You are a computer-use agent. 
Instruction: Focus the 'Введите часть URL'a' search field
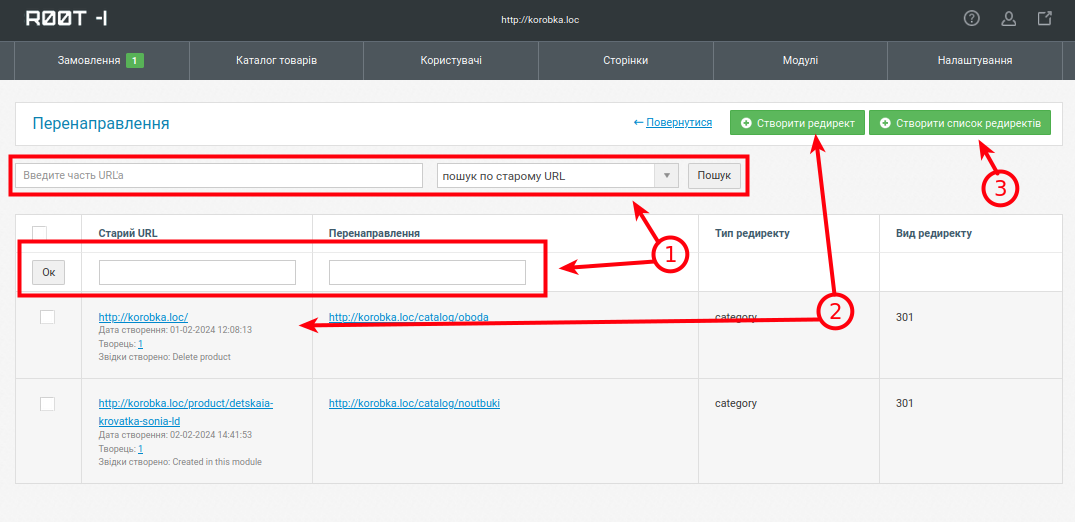click(x=219, y=176)
